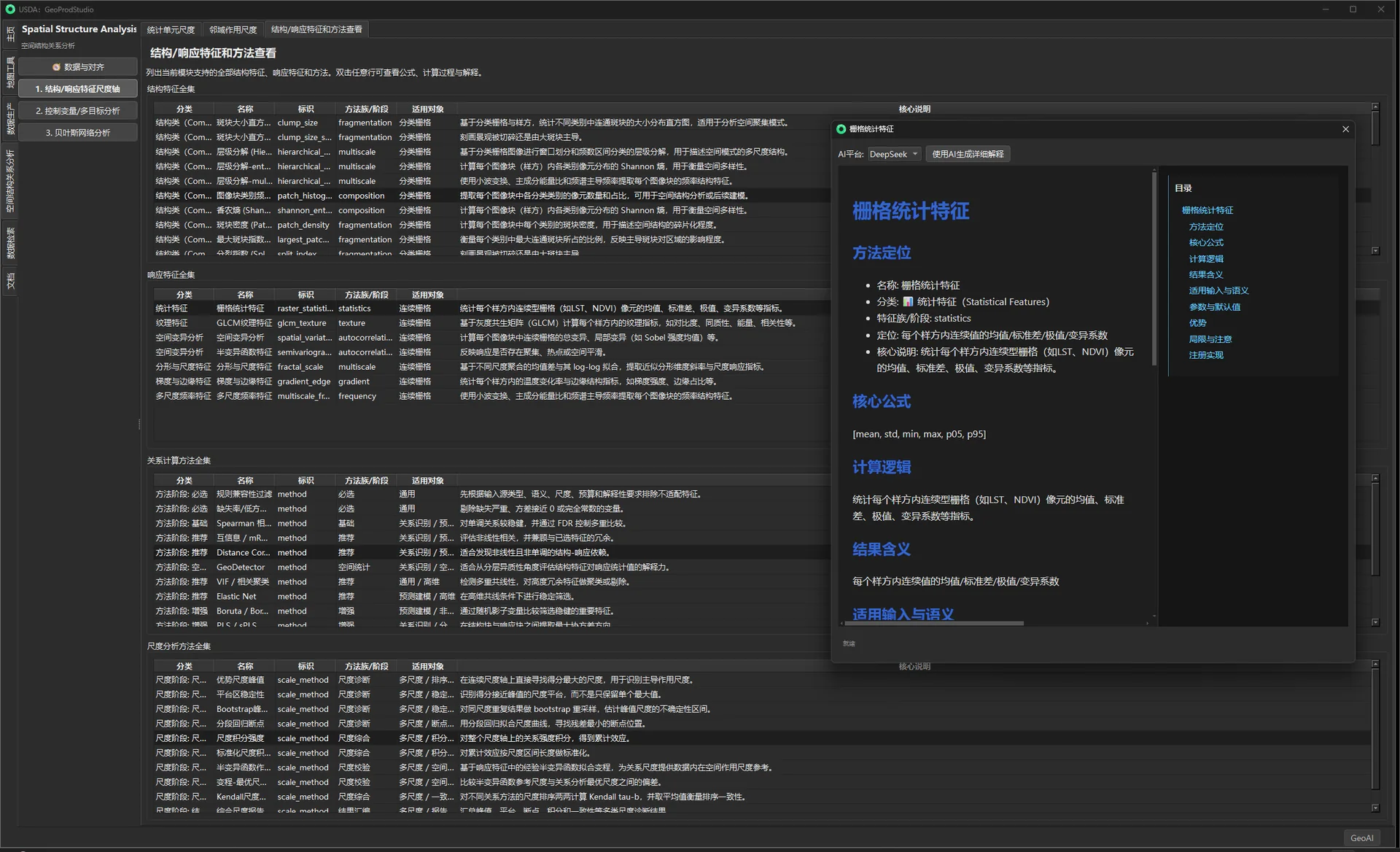Open the AI平台 DeepSeek dropdown
This screenshot has height=852, width=1400.
point(894,154)
